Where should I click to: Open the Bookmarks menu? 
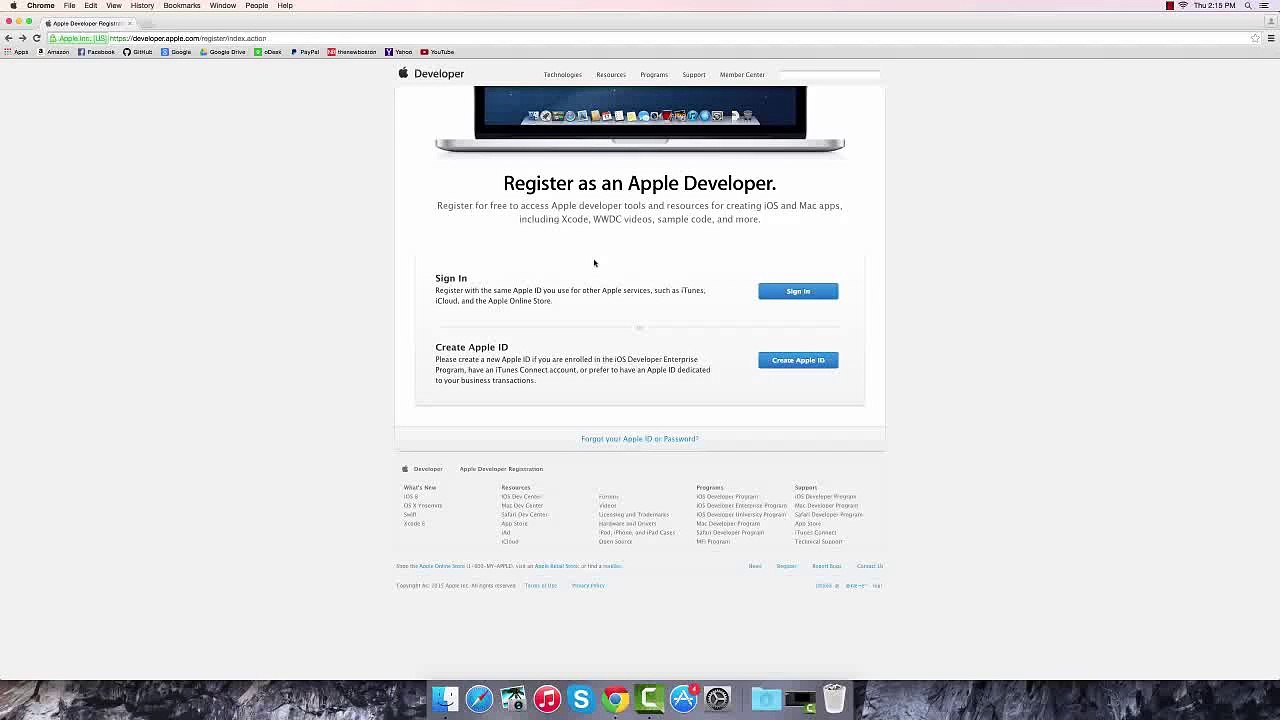coord(182,6)
